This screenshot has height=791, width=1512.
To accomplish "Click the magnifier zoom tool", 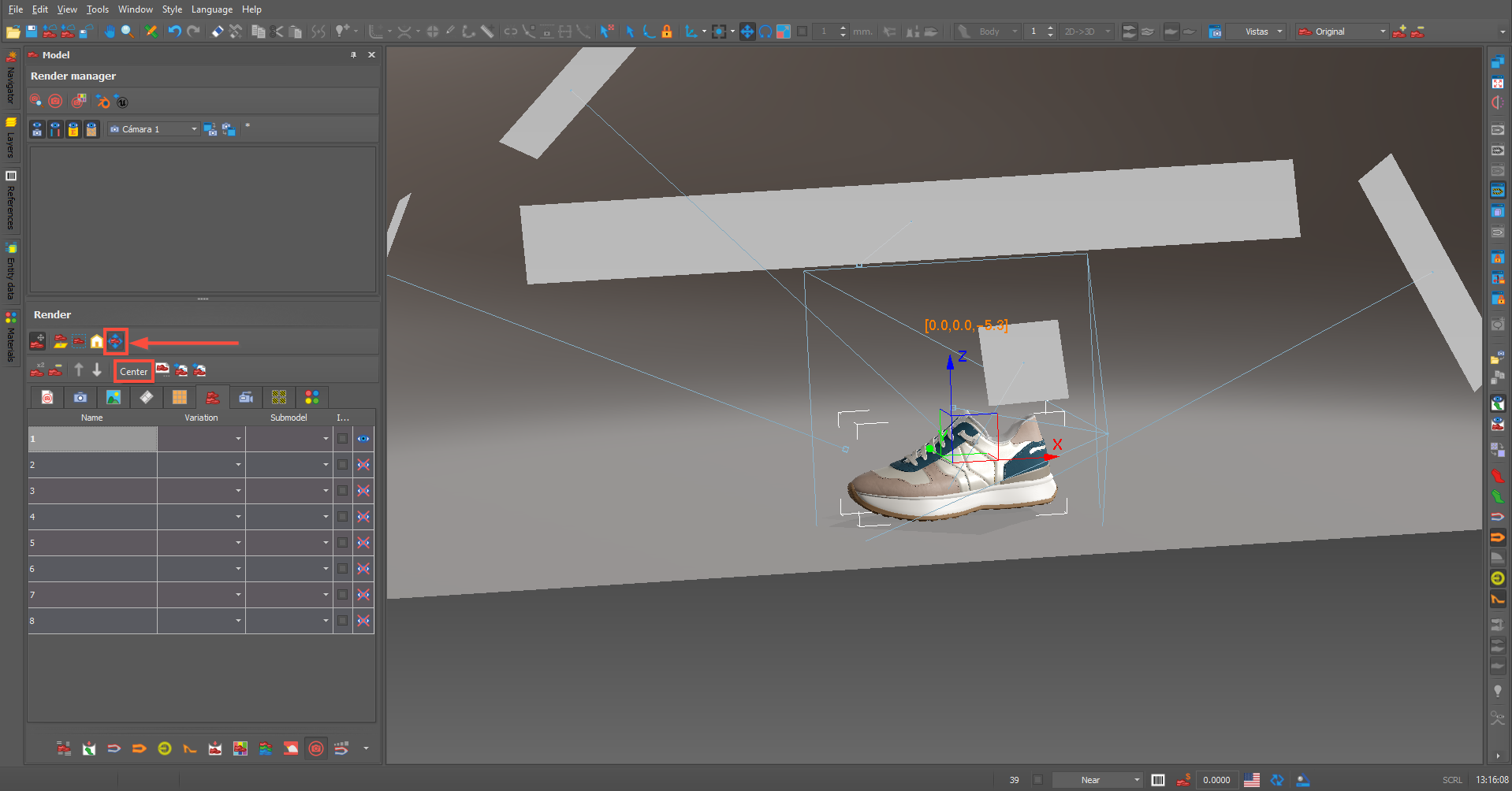I will pos(127,32).
